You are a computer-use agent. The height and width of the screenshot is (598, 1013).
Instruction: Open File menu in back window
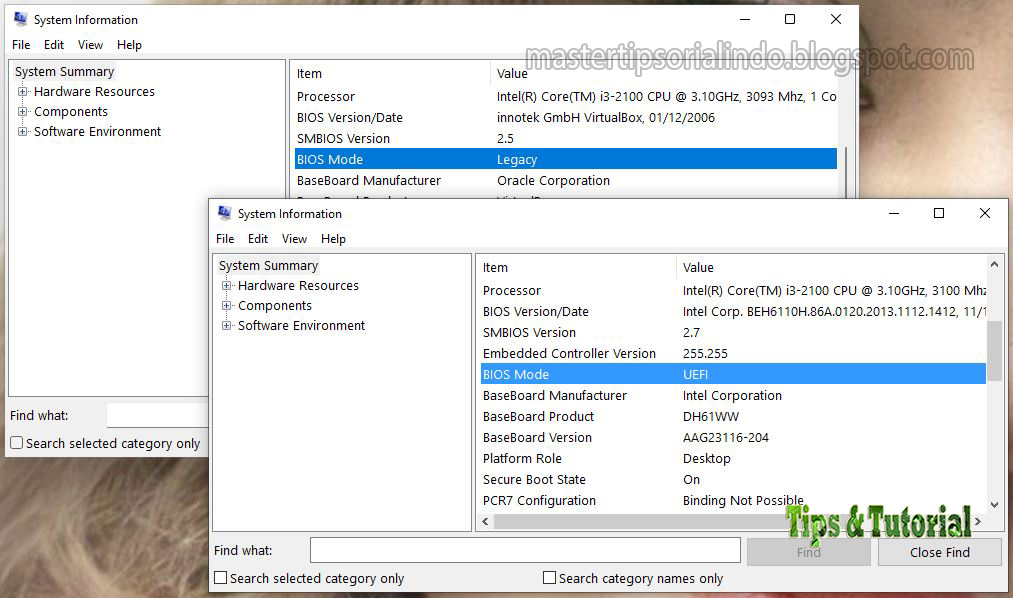click(x=21, y=45)
